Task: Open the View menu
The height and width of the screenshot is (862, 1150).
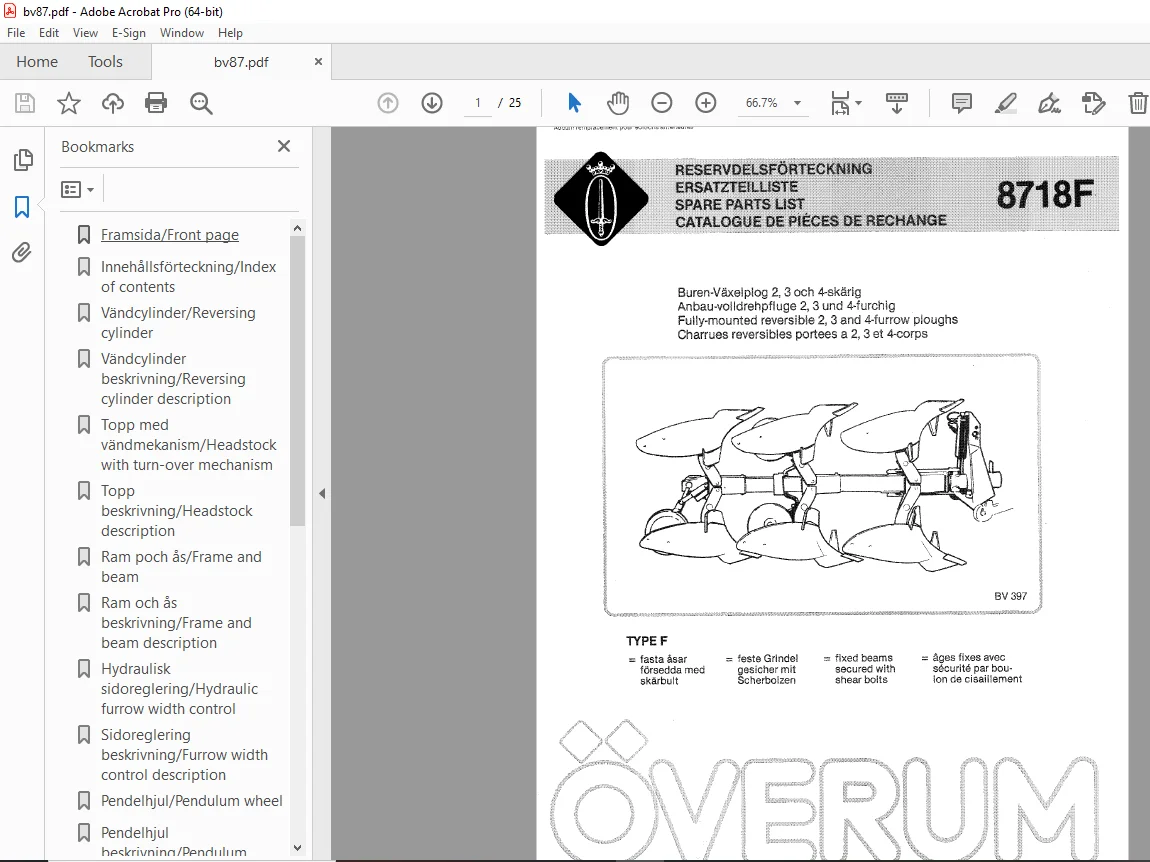Action: pyautogui.click(x=85, y=33)
